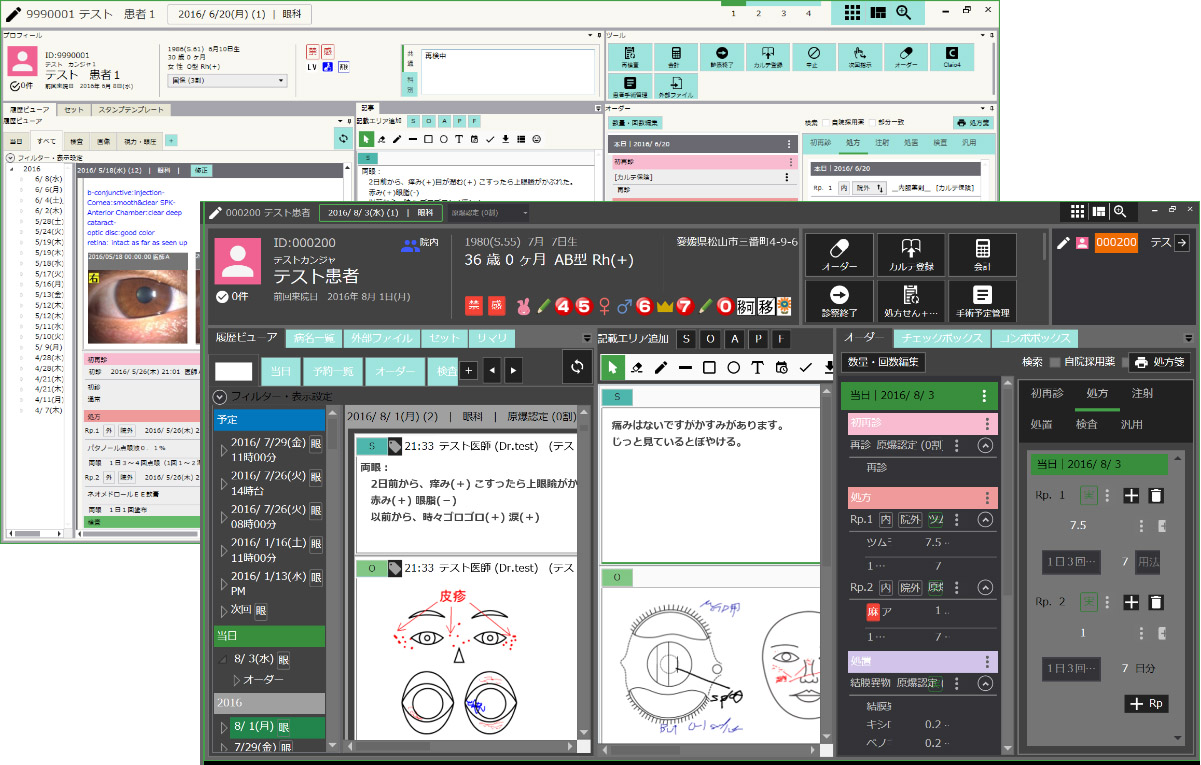
Task: Collapse the 処方 Rp.1 order entry
Action: [984, 520]
